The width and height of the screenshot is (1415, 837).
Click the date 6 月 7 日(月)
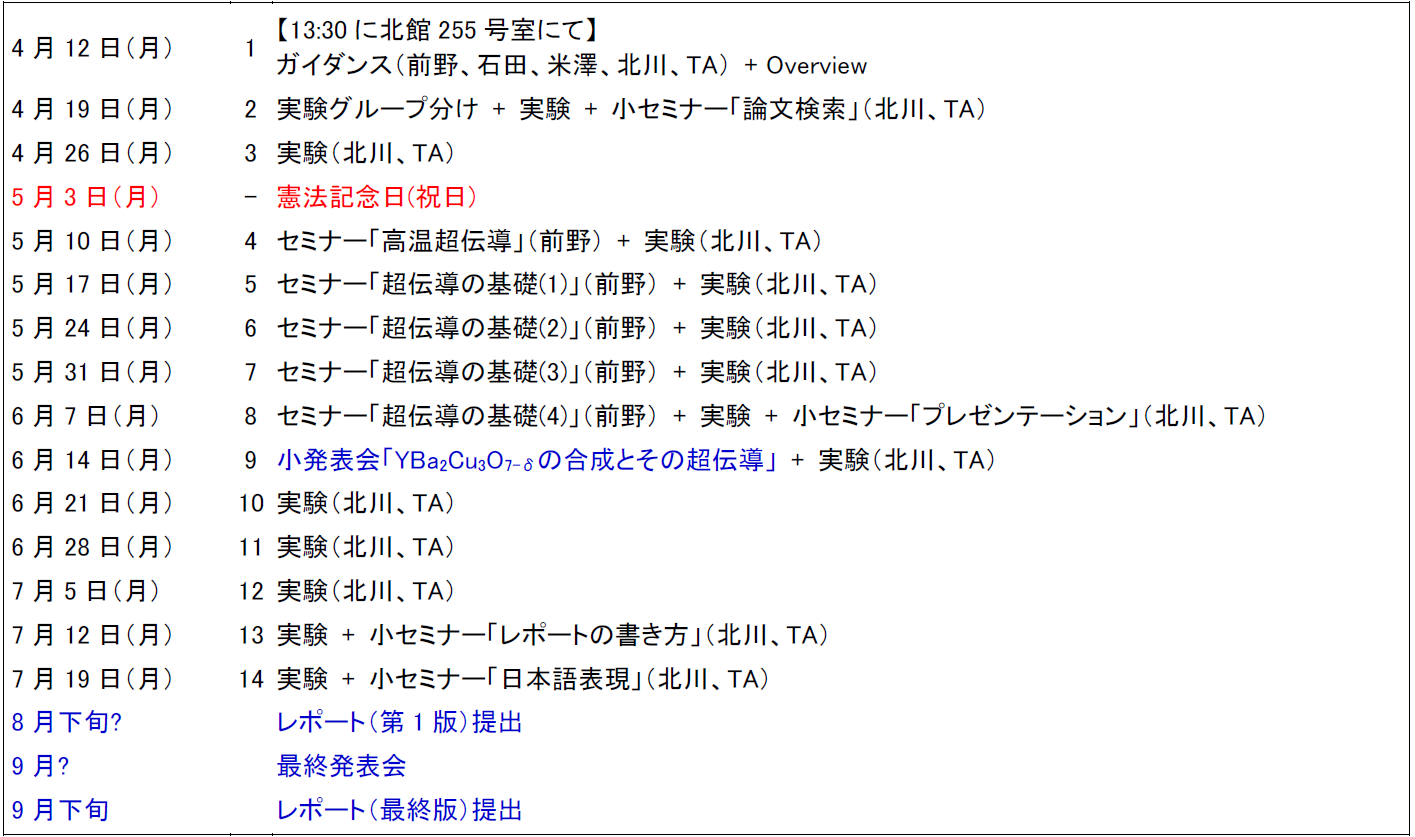(x=87, y=416)
